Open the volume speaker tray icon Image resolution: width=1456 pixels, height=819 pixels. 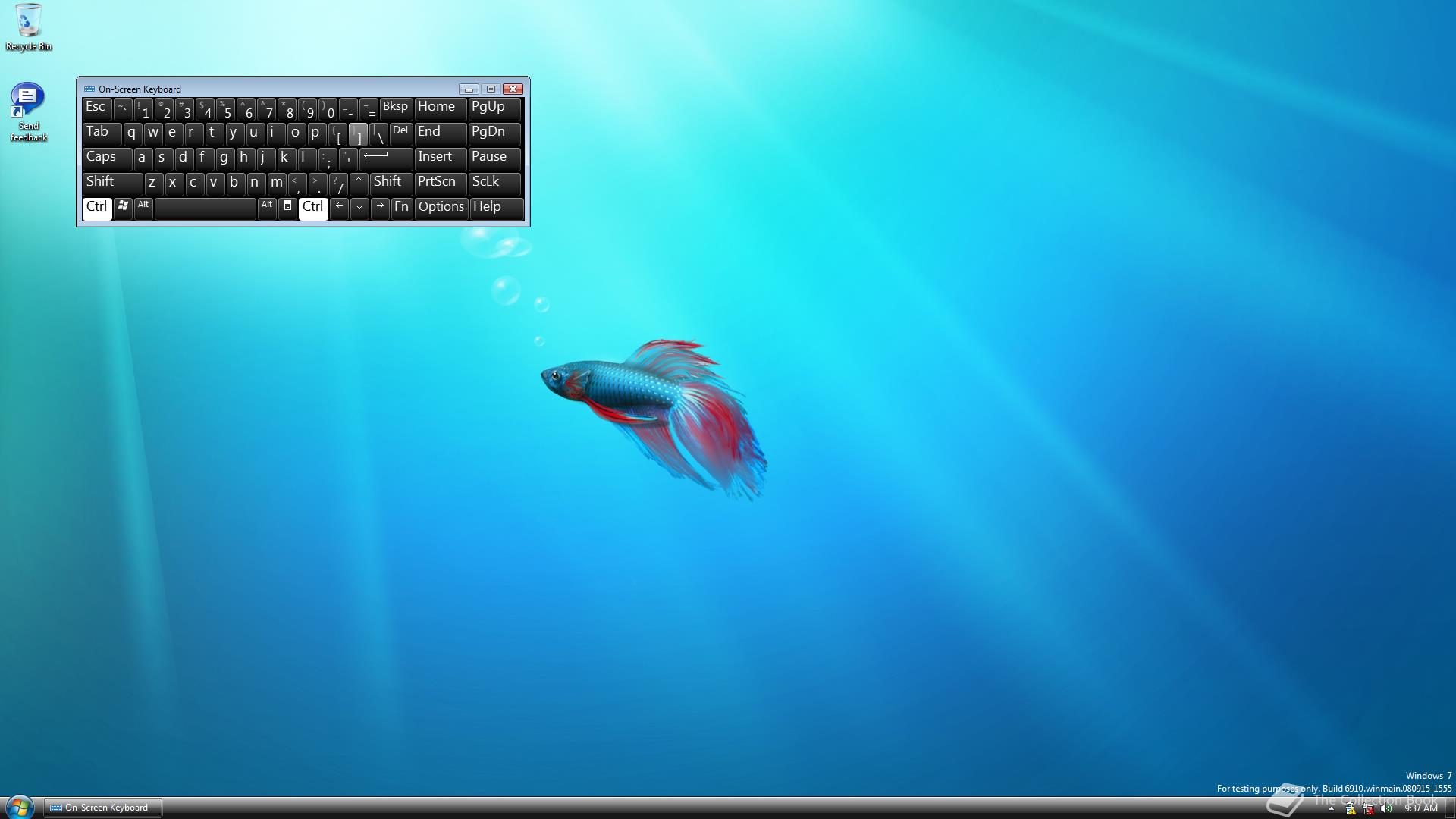[x=1386, y=808]
